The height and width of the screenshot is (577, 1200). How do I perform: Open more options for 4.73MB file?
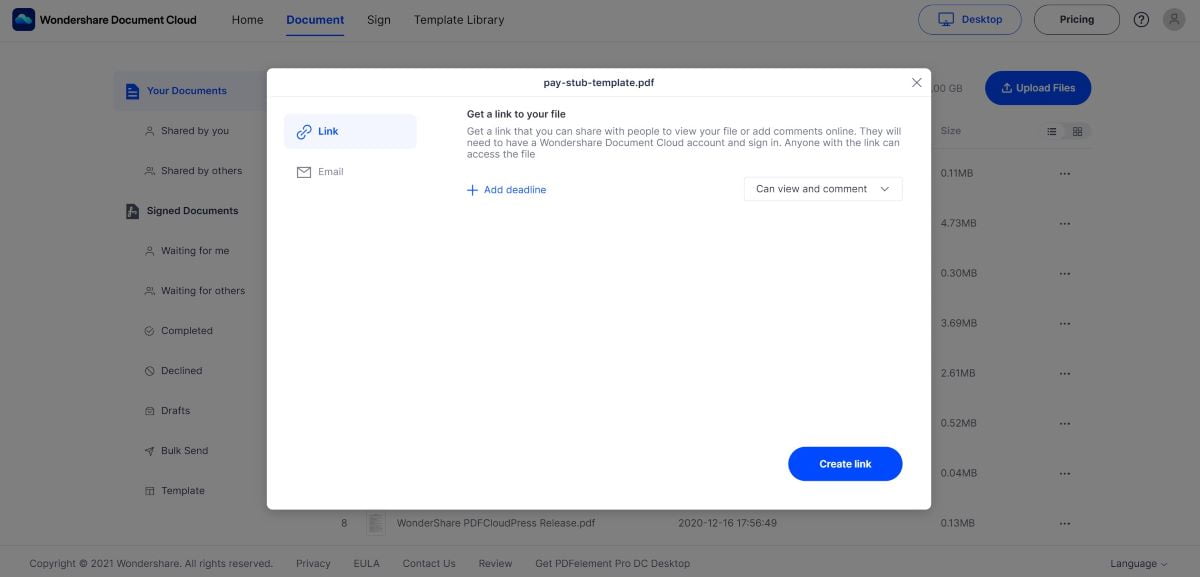[1064, 223]
